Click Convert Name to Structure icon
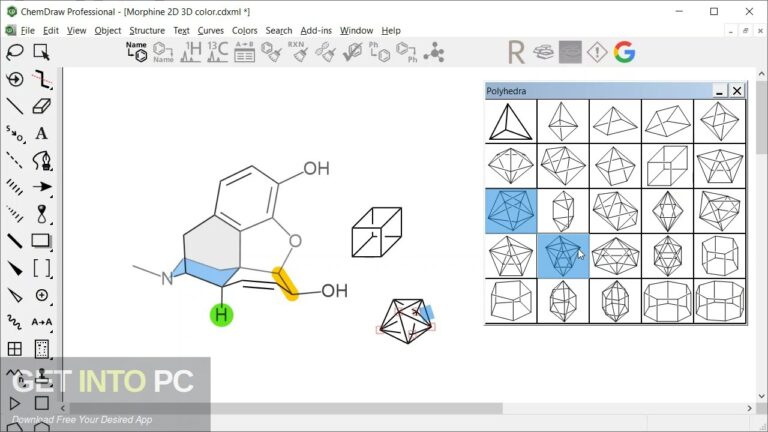 [136, 52]
